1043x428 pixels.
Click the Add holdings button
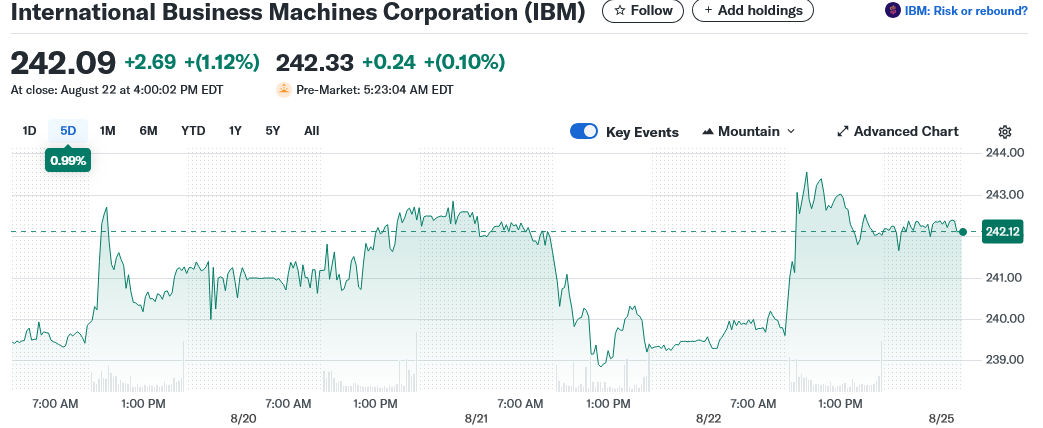tap(753, 11)
